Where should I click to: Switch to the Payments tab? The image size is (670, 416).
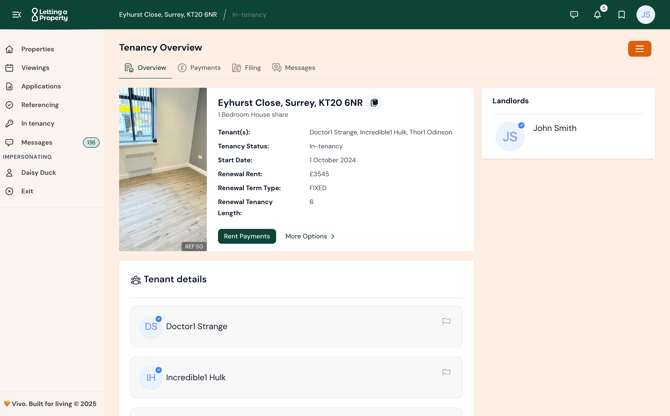[199, 68]
